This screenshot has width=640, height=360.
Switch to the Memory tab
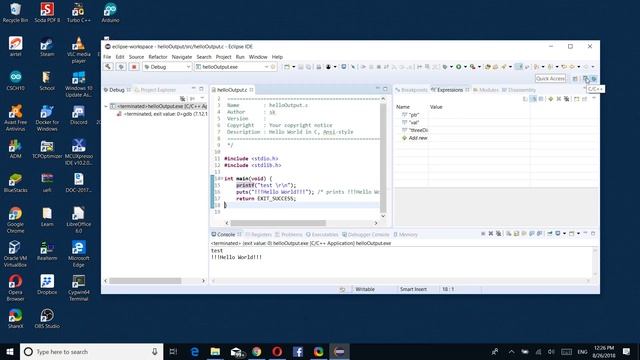click(405, 235)
